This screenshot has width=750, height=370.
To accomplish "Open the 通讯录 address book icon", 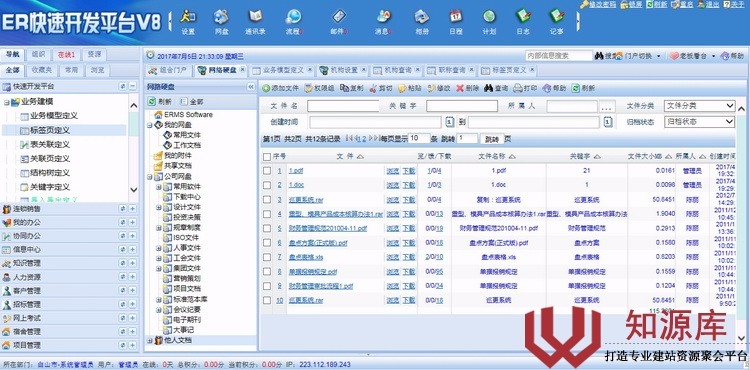I will [255, 21].
